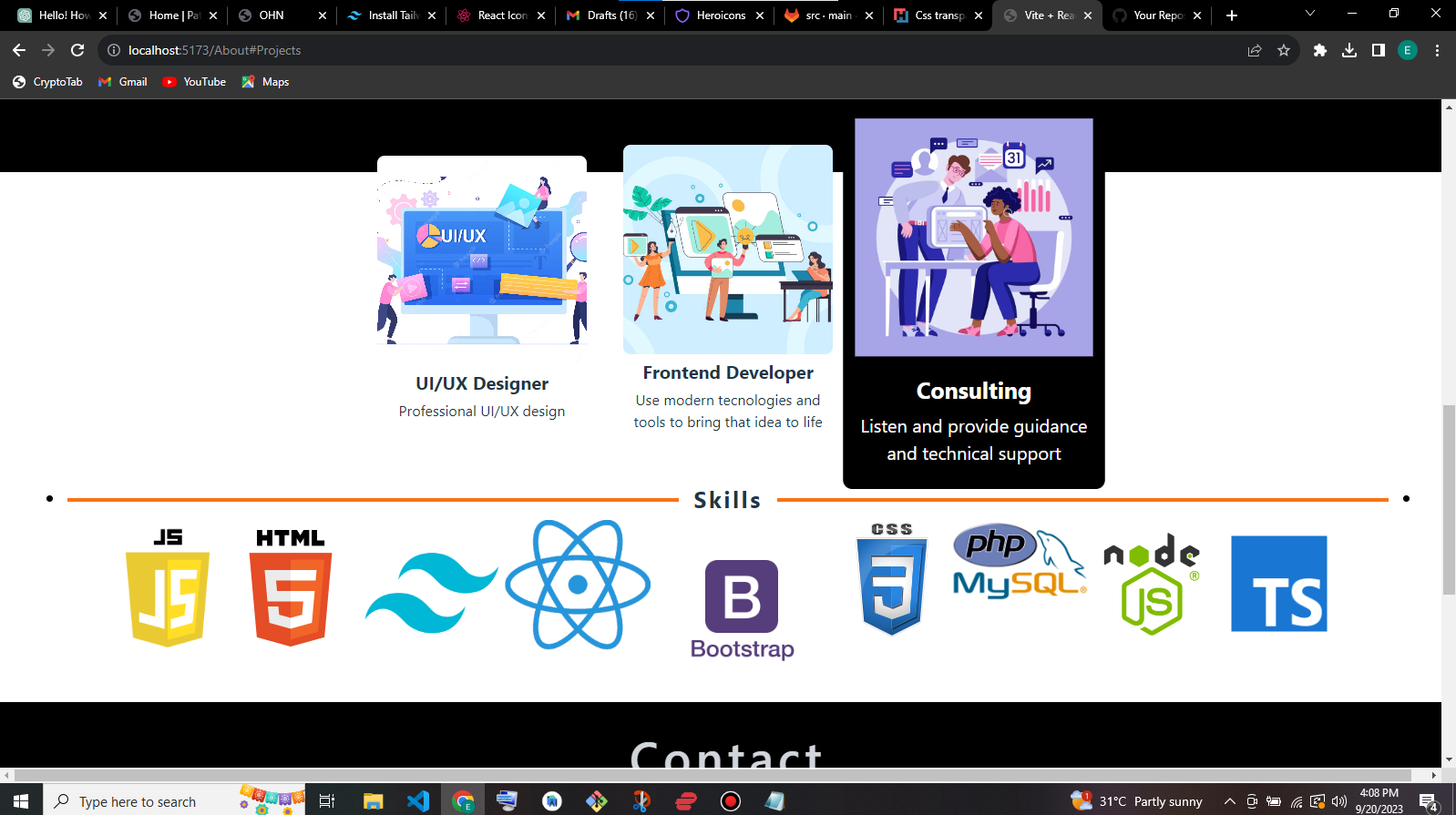The height and width of the screenshot is (815, 1456).
Task: Click the React atom logo
Action: [x=578, y=585]
